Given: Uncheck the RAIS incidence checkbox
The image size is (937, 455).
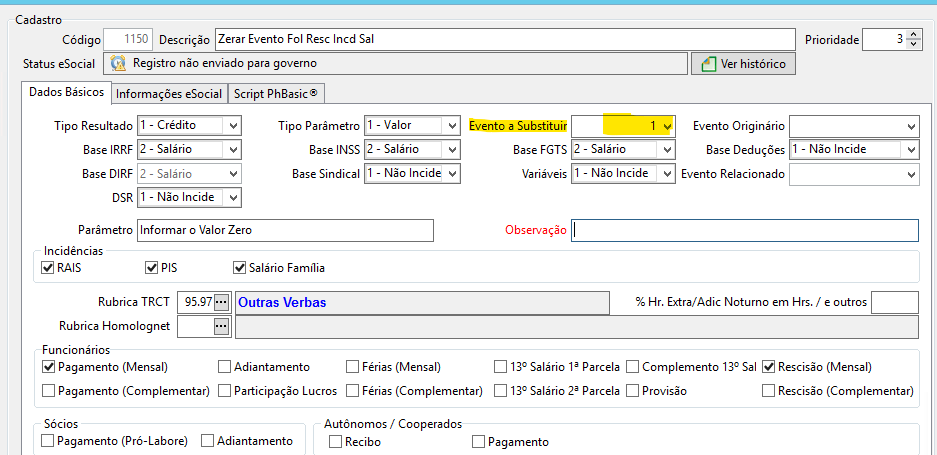Looking at the screenshot, I should pos(48,268).
